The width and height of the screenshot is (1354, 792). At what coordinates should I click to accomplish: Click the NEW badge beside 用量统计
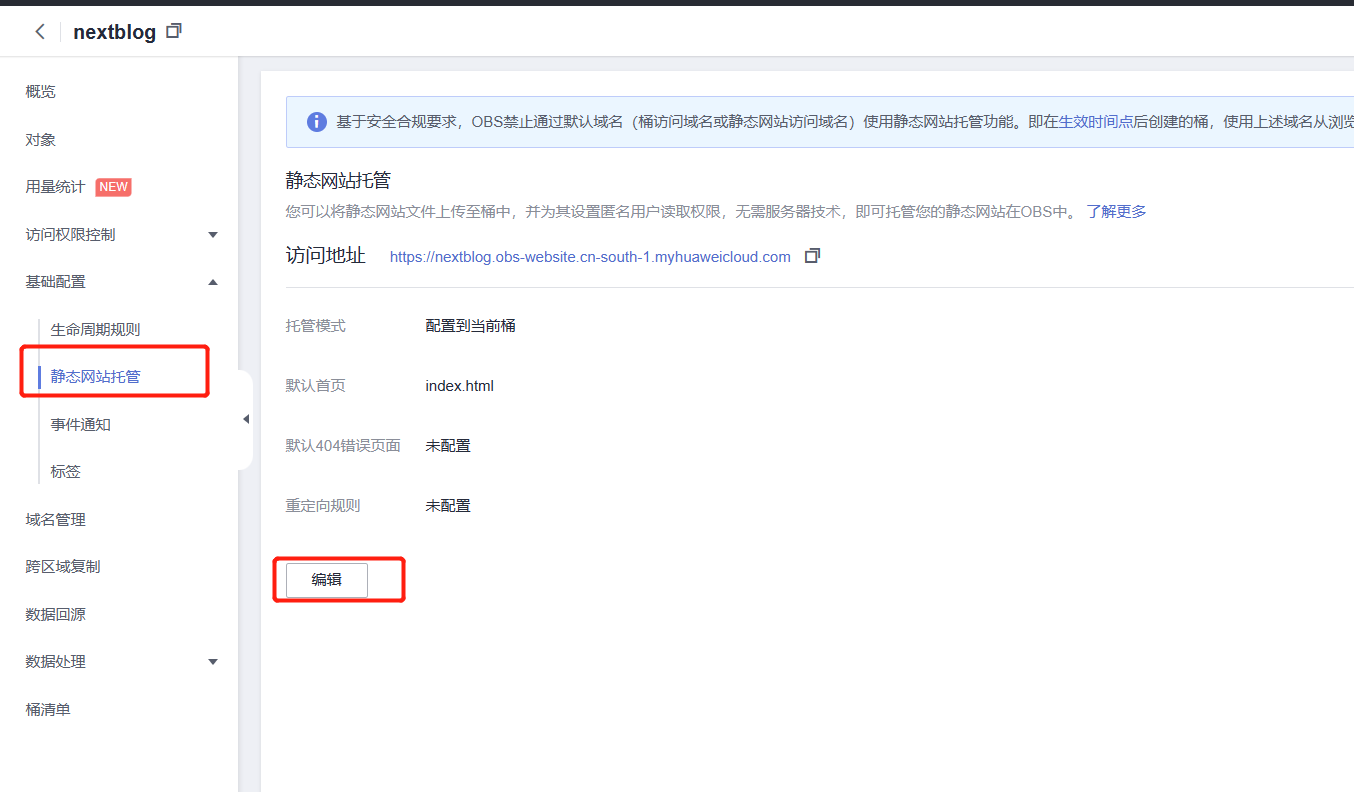(x=113, y=187)
